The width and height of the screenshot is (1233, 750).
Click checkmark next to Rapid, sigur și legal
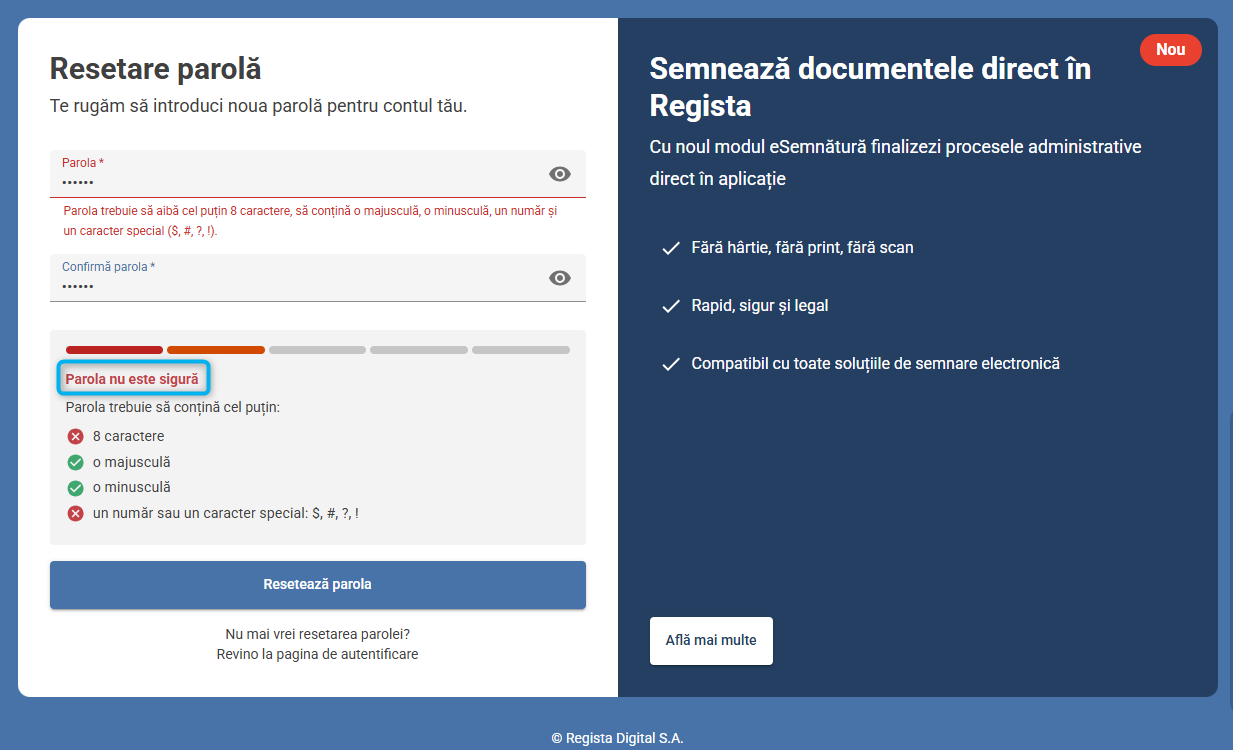tap(671, 306)
